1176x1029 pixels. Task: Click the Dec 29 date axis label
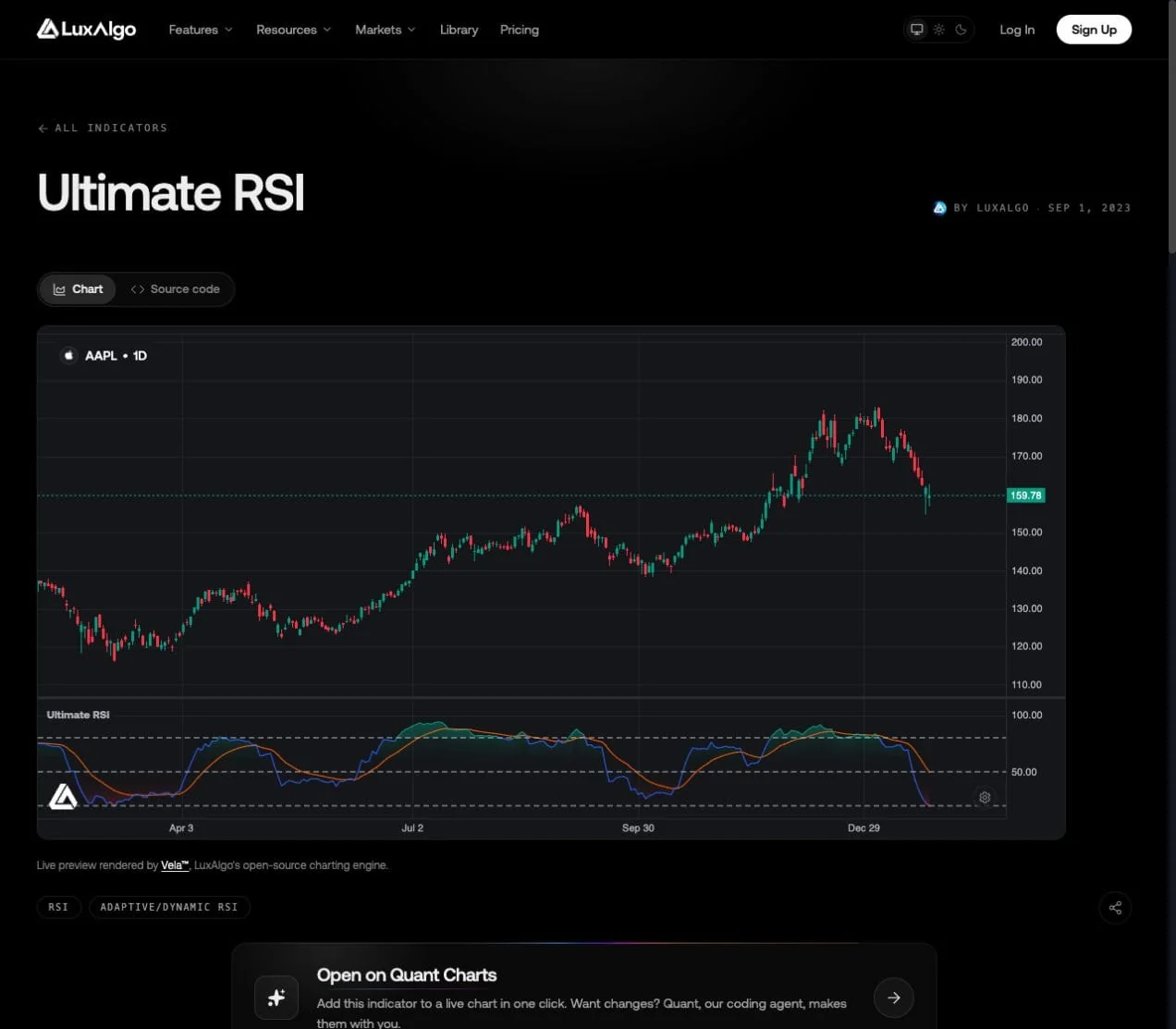pos(864,828)
